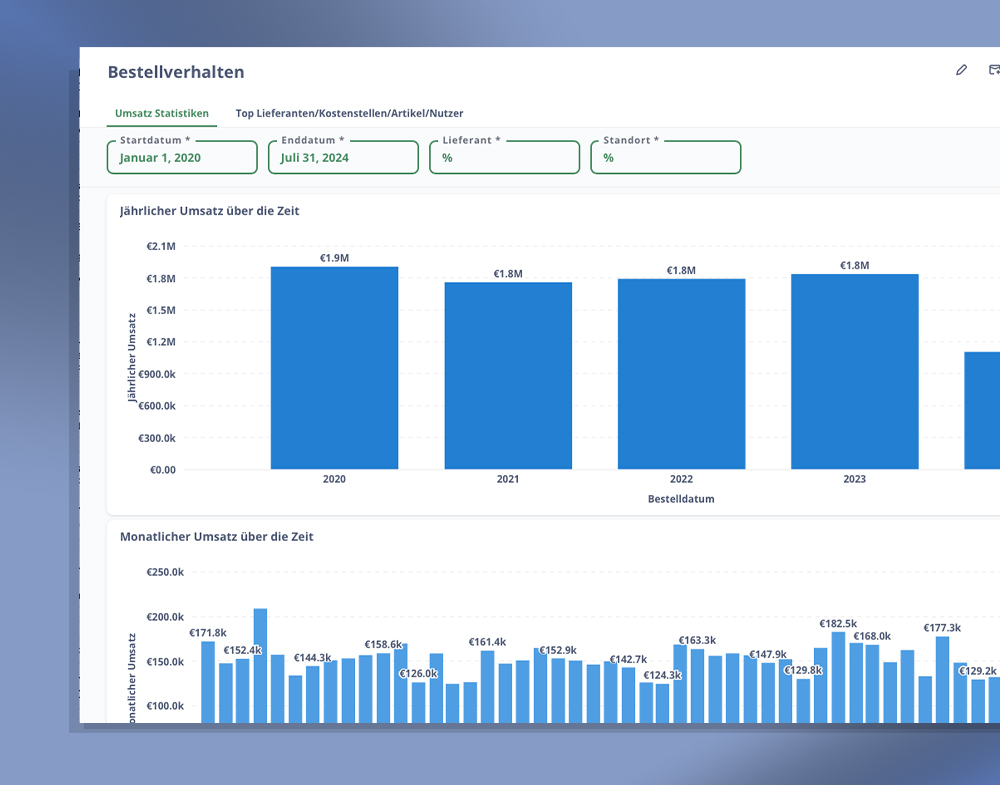Click the monthly bar labeled €124.3k
This screenshot has width=1000, height=785.
tap(662, 703)
